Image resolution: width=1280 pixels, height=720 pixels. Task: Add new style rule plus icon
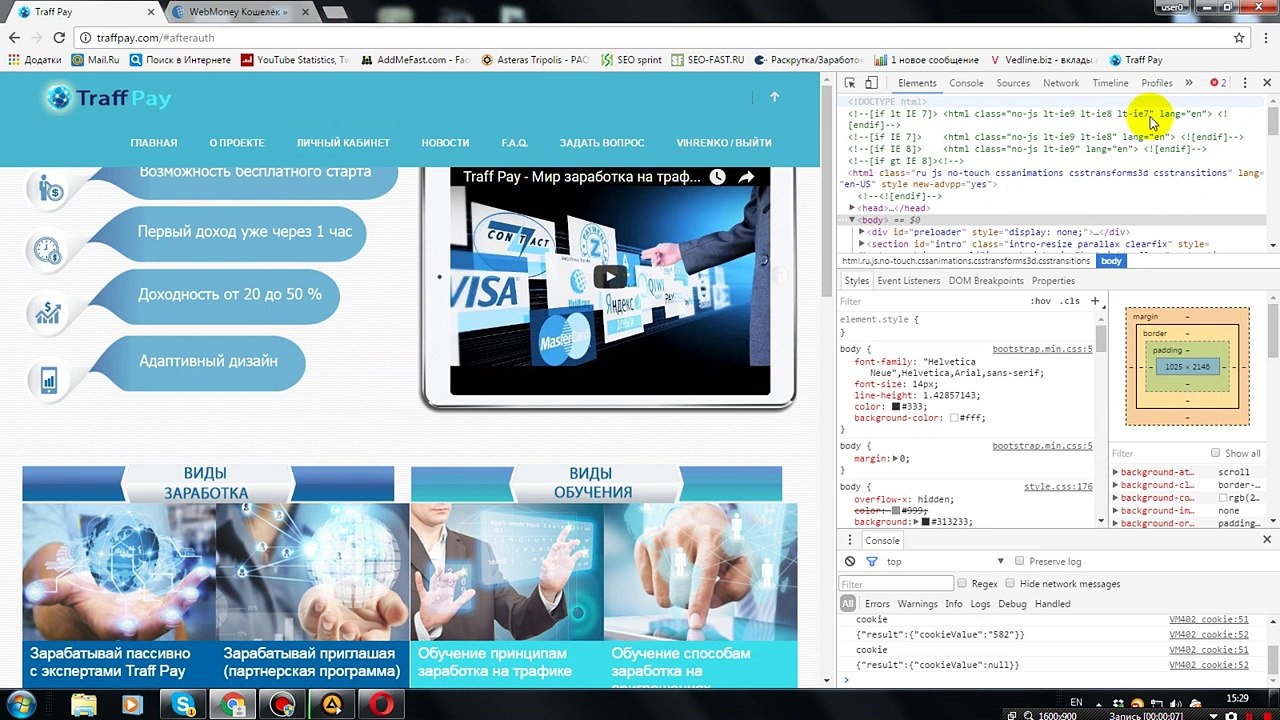(x=1095, y=301)
